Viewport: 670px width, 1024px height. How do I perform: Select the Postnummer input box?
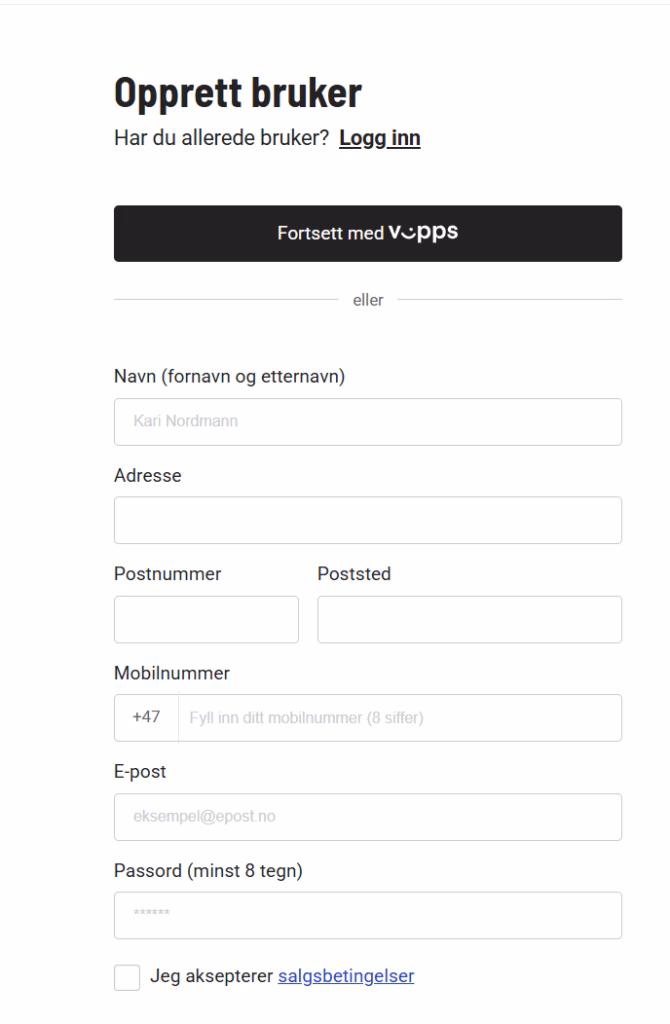coord(206,619)
